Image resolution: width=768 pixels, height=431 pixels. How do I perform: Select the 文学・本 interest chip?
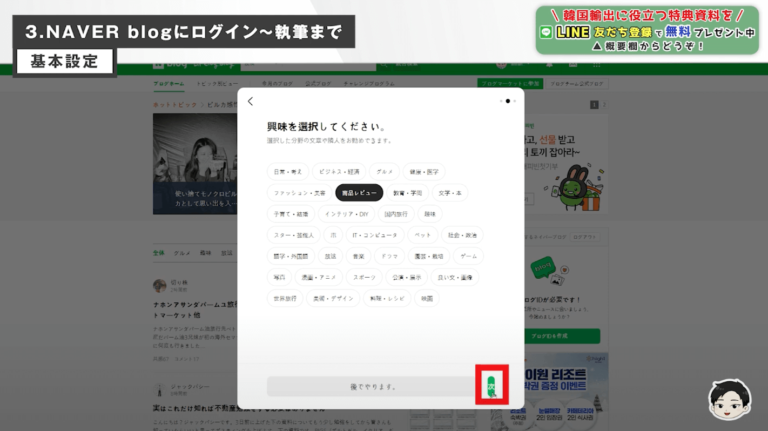pyautogui.click(x=450, y=193)
